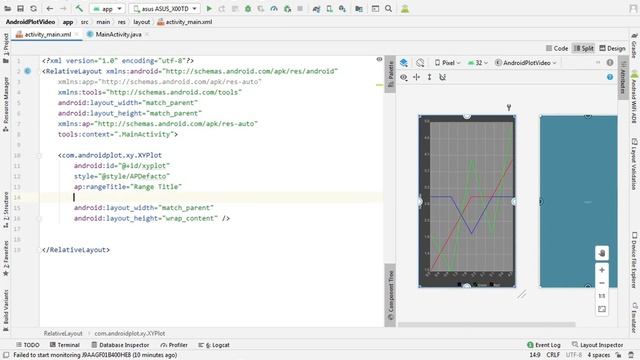Screen dimensions: 640x360
Task: Select the activity_main.xml editor tab
Action: pos(48,35)
